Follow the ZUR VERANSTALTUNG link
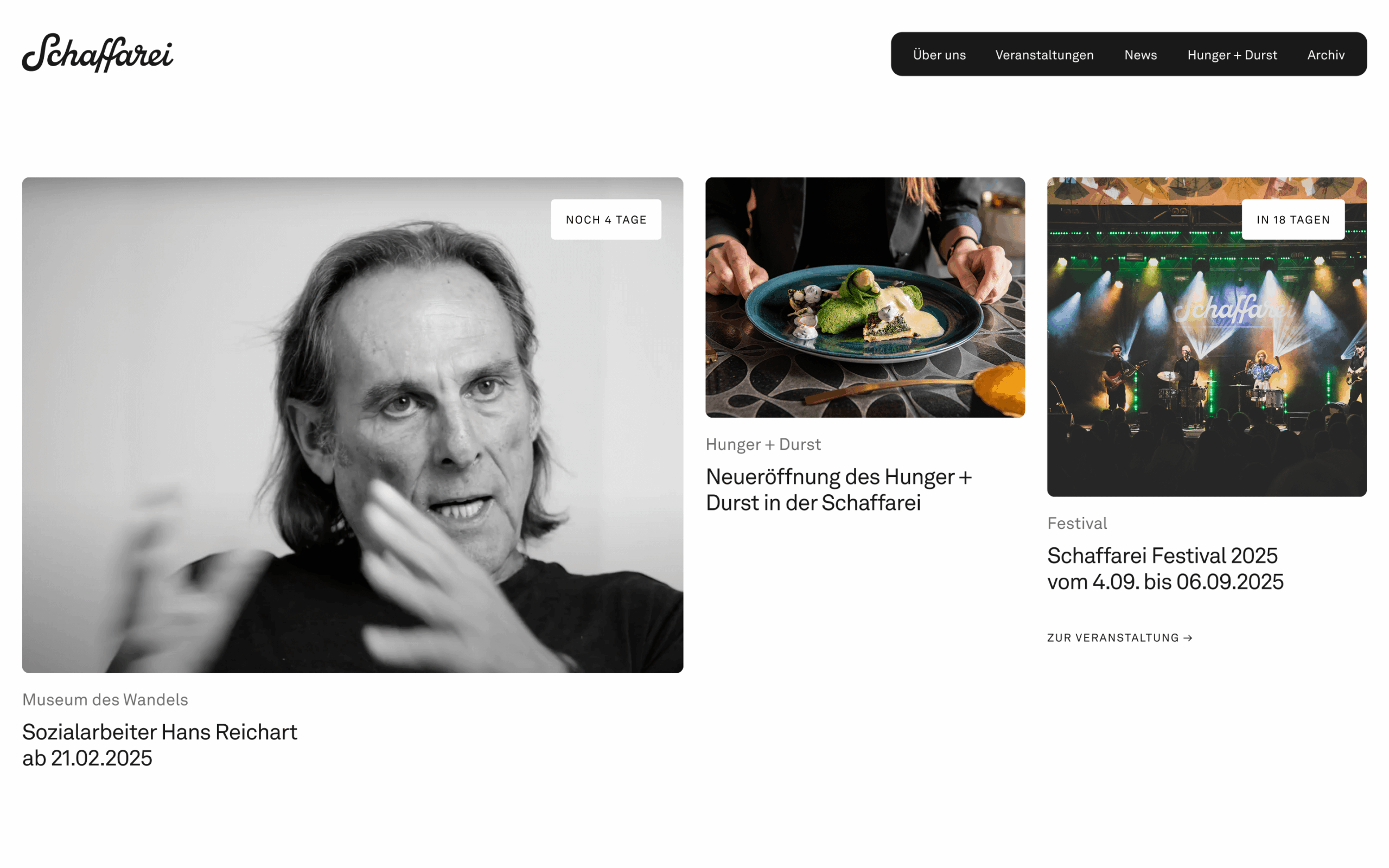 tap(1112, 638)
